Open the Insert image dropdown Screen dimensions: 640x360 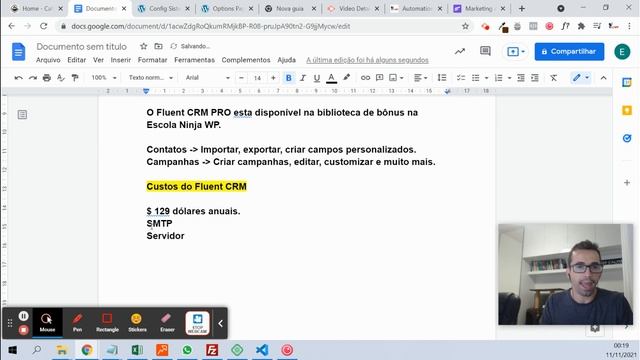coord(396,78)
